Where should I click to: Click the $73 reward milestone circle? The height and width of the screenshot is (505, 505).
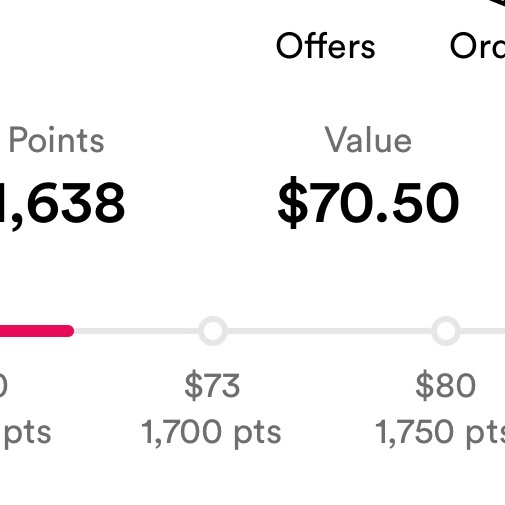coord(213,331)
